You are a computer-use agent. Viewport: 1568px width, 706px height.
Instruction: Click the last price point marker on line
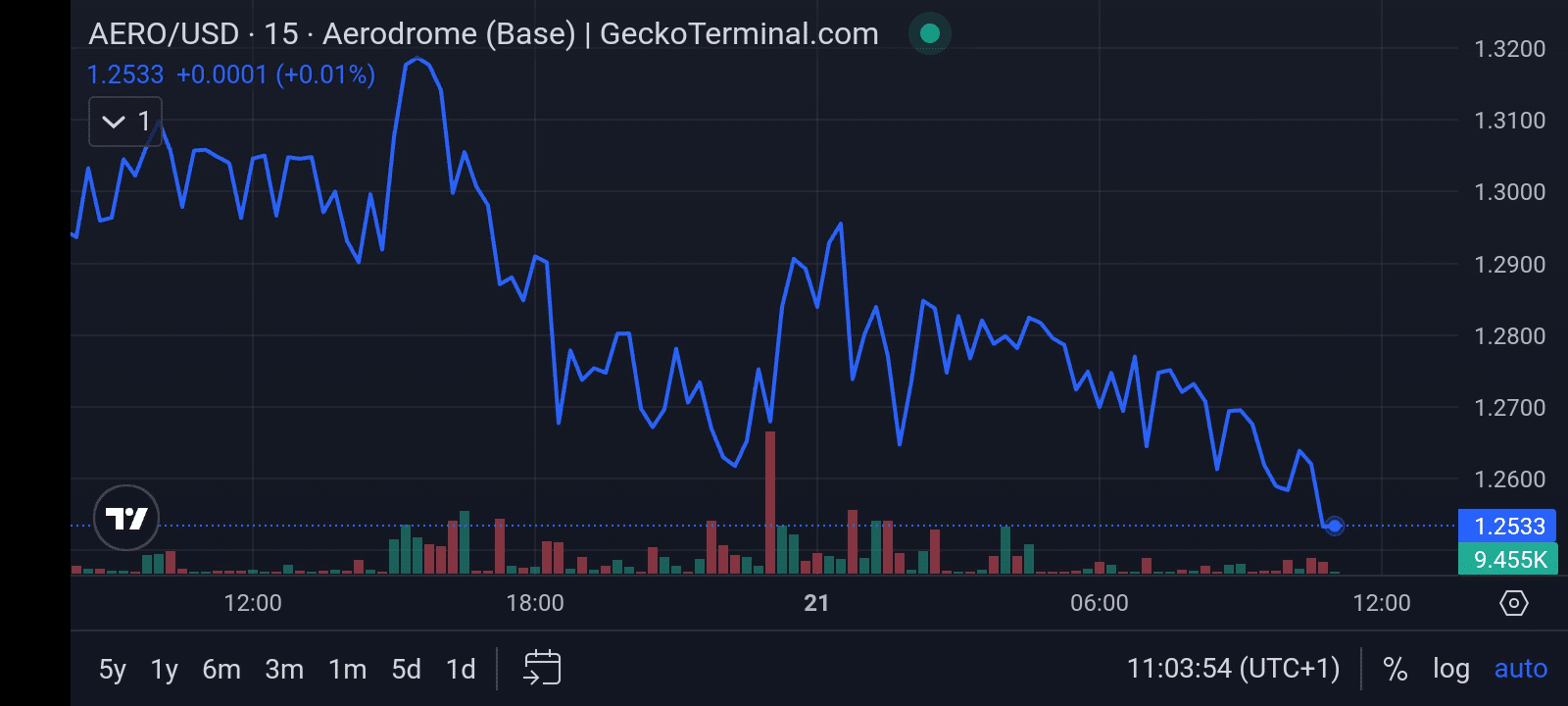(1334, 526)
